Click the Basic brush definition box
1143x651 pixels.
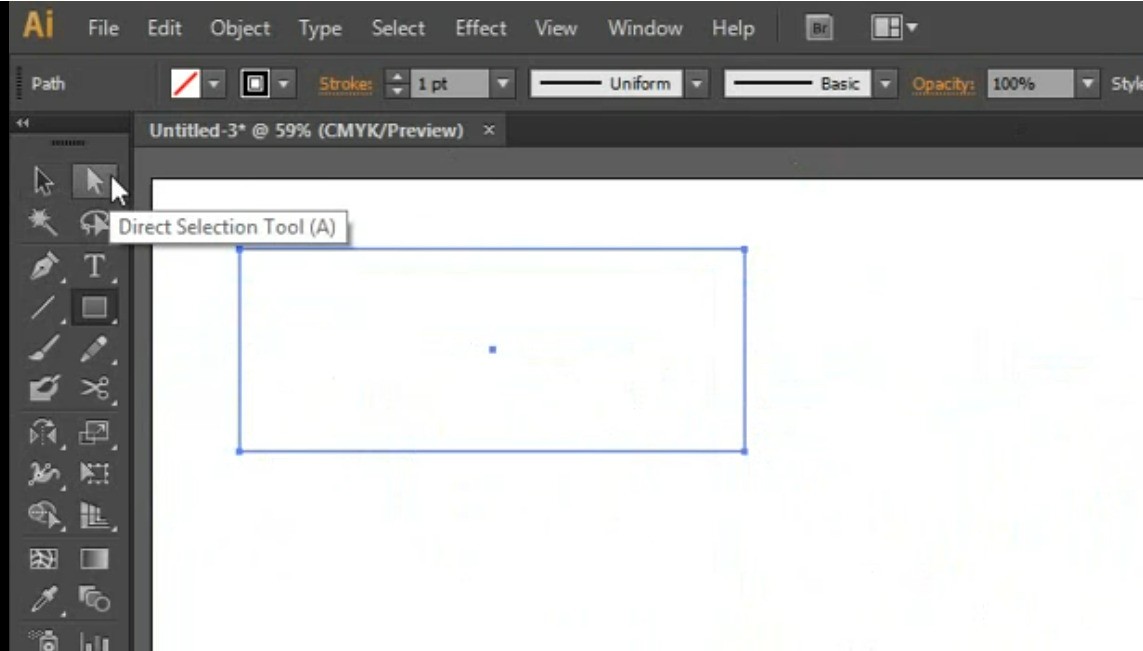coord(797,83)
